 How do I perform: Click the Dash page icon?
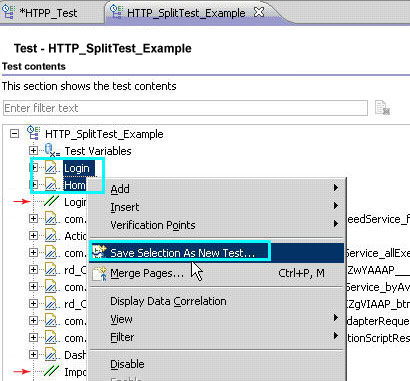[51, 354]
